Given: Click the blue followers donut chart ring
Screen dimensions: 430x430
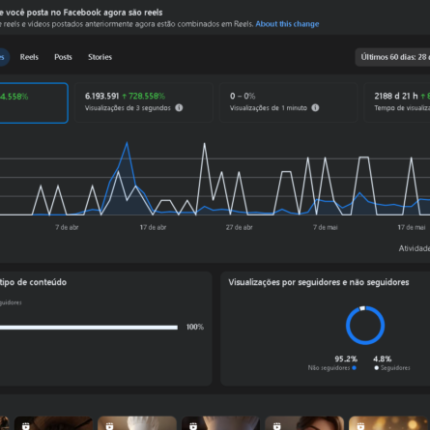Looking at the screenshot, I should tap(365, 325).
